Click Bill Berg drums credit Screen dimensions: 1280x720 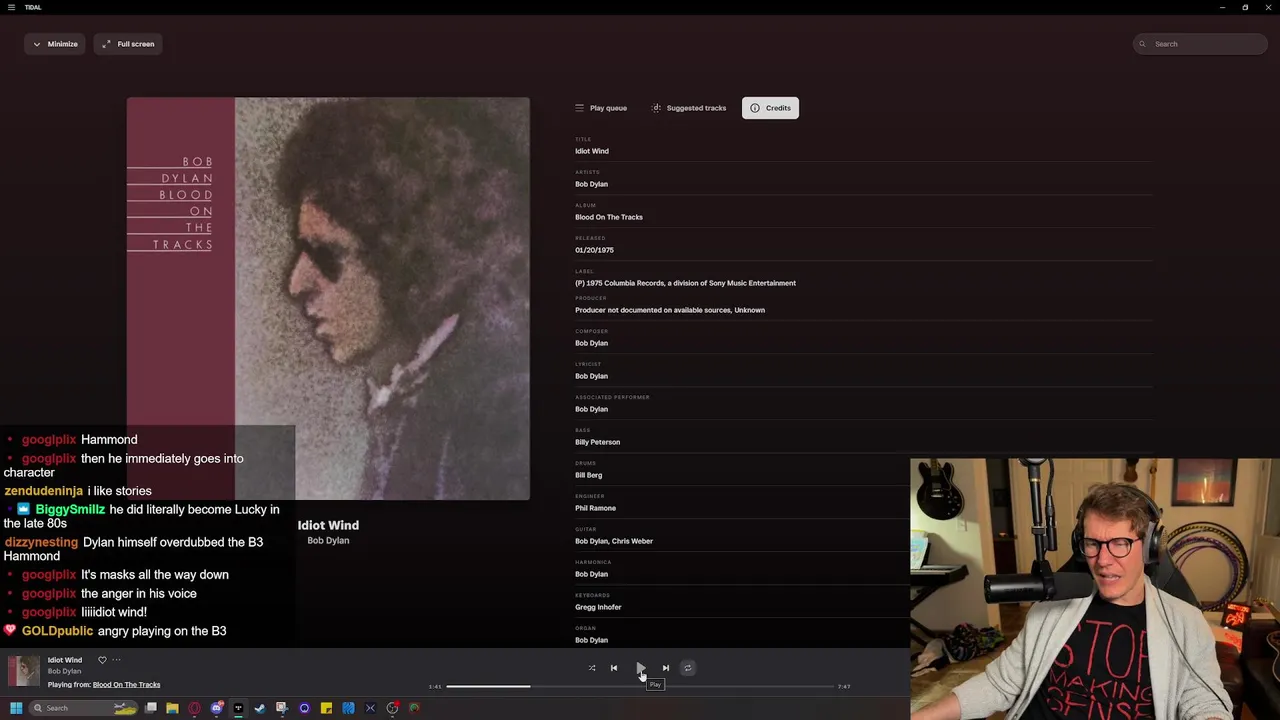(588, 475)
